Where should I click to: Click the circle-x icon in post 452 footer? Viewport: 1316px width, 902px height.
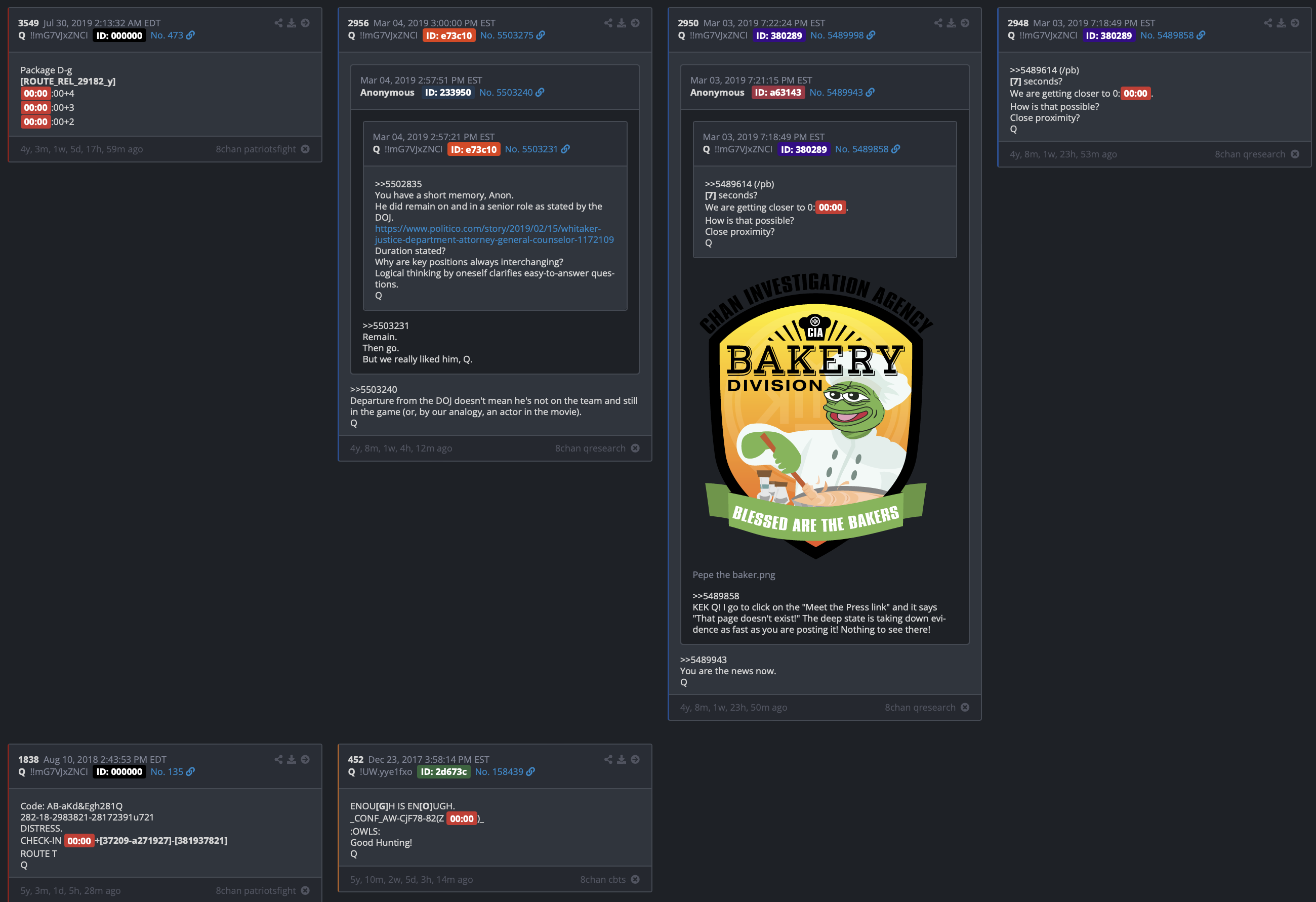click(635, 879)
